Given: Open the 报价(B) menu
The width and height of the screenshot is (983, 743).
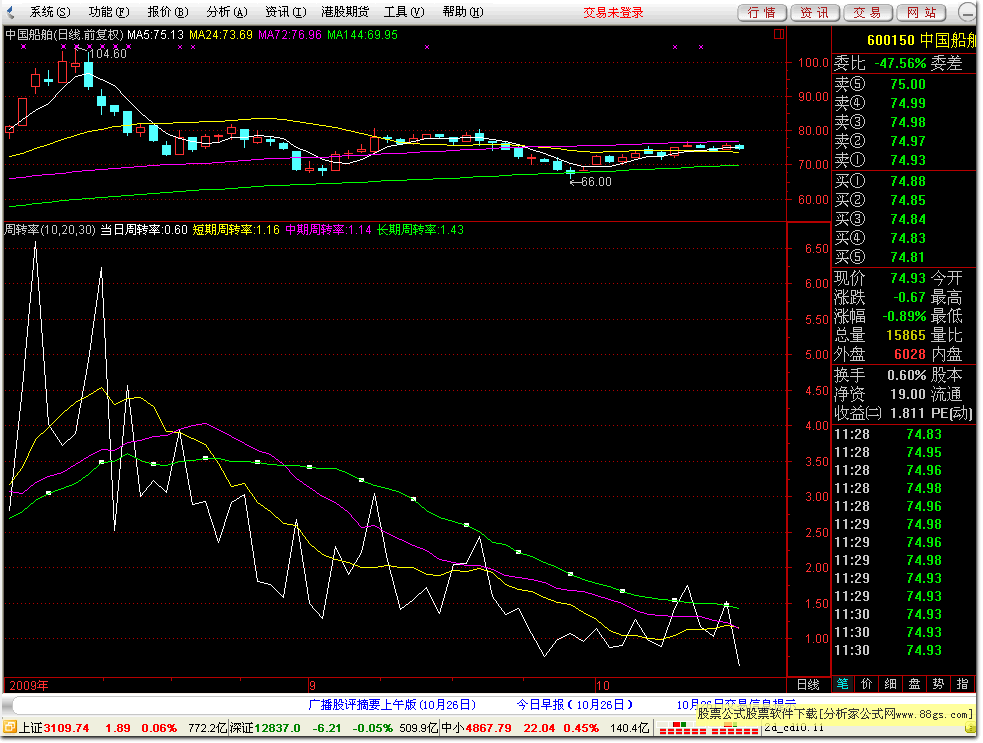Looking at the screenshot, I should [x=168, y=12].
